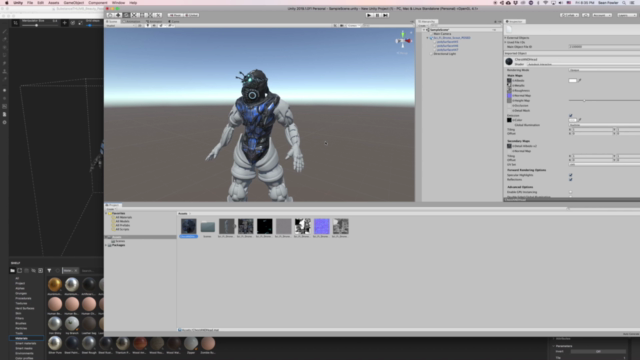
Task: Select the gold Aluminium material in Shelf
Action: 55,284
